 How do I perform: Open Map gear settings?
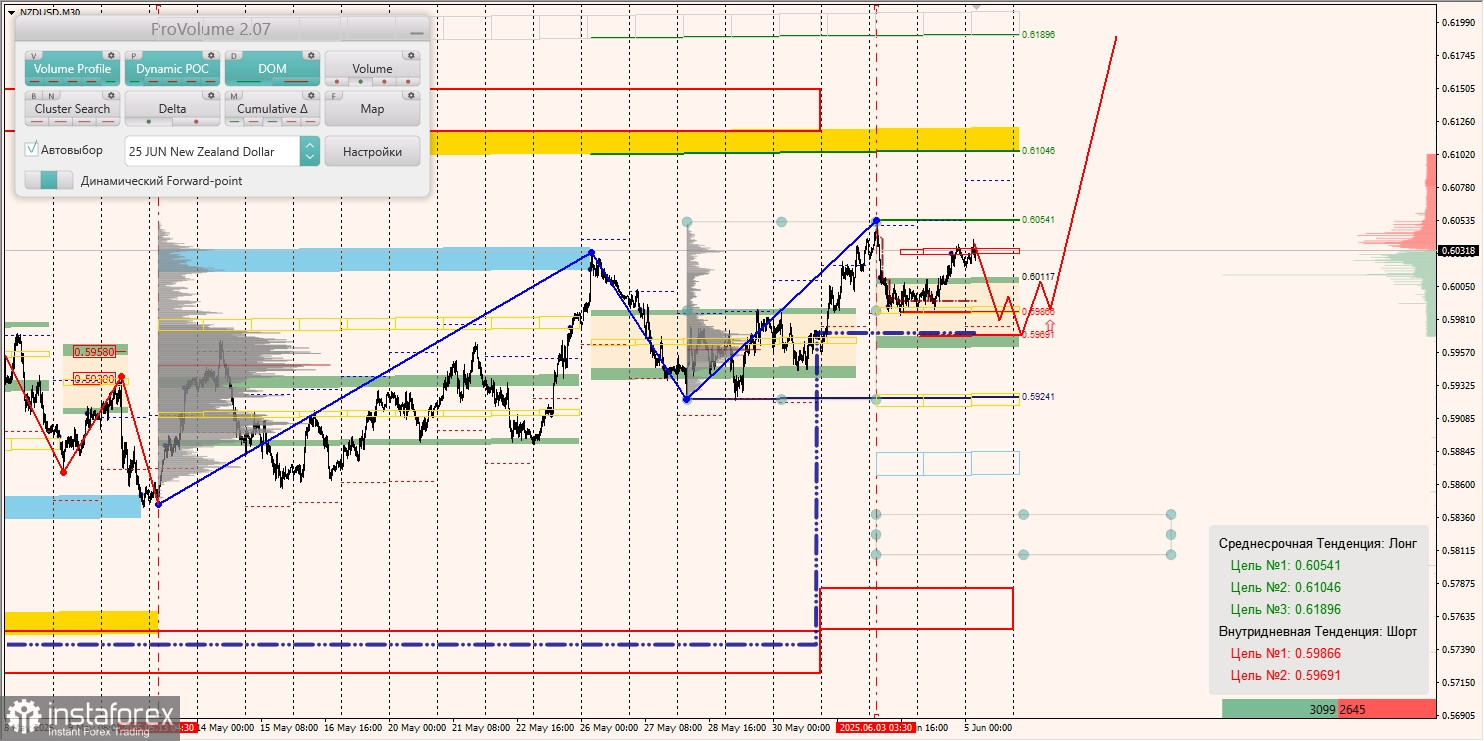click(411, 95)
